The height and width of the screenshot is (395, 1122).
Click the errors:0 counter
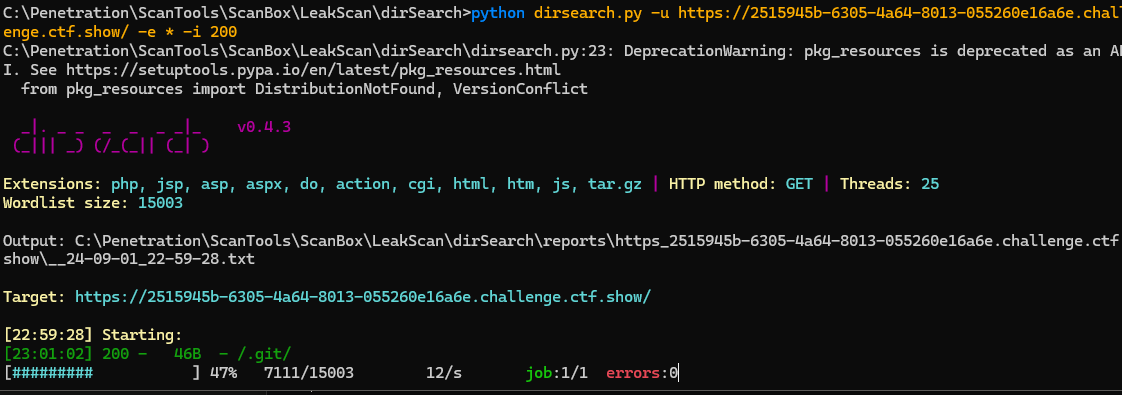pos(642,372)
